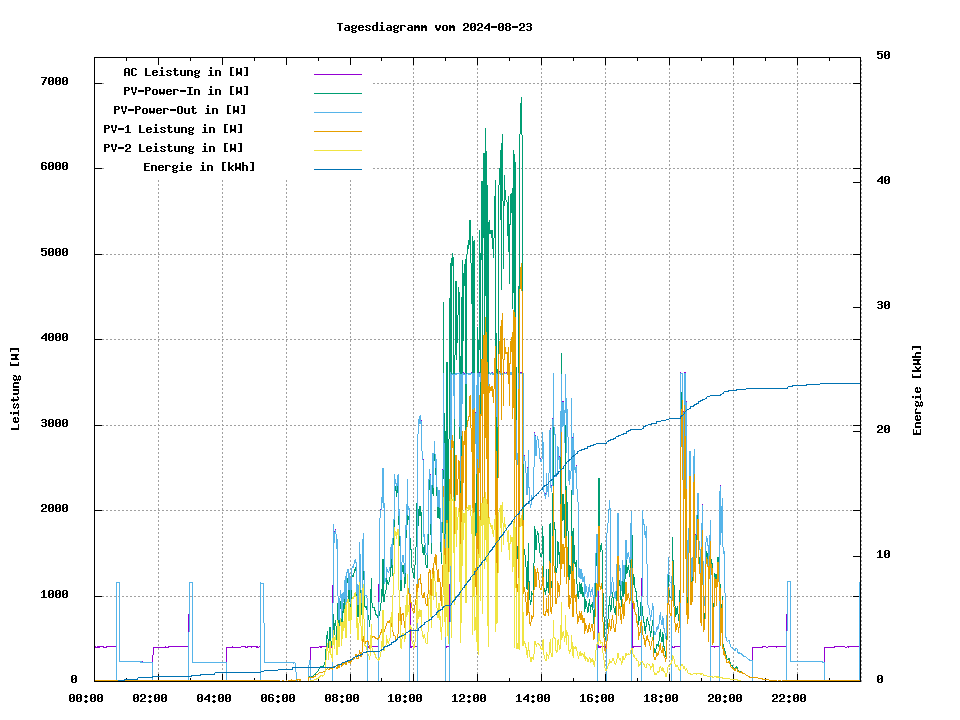The height and width of the screenshot is (720, 960).
Task: Click the 12:00 time axis label
Action: 469,698
